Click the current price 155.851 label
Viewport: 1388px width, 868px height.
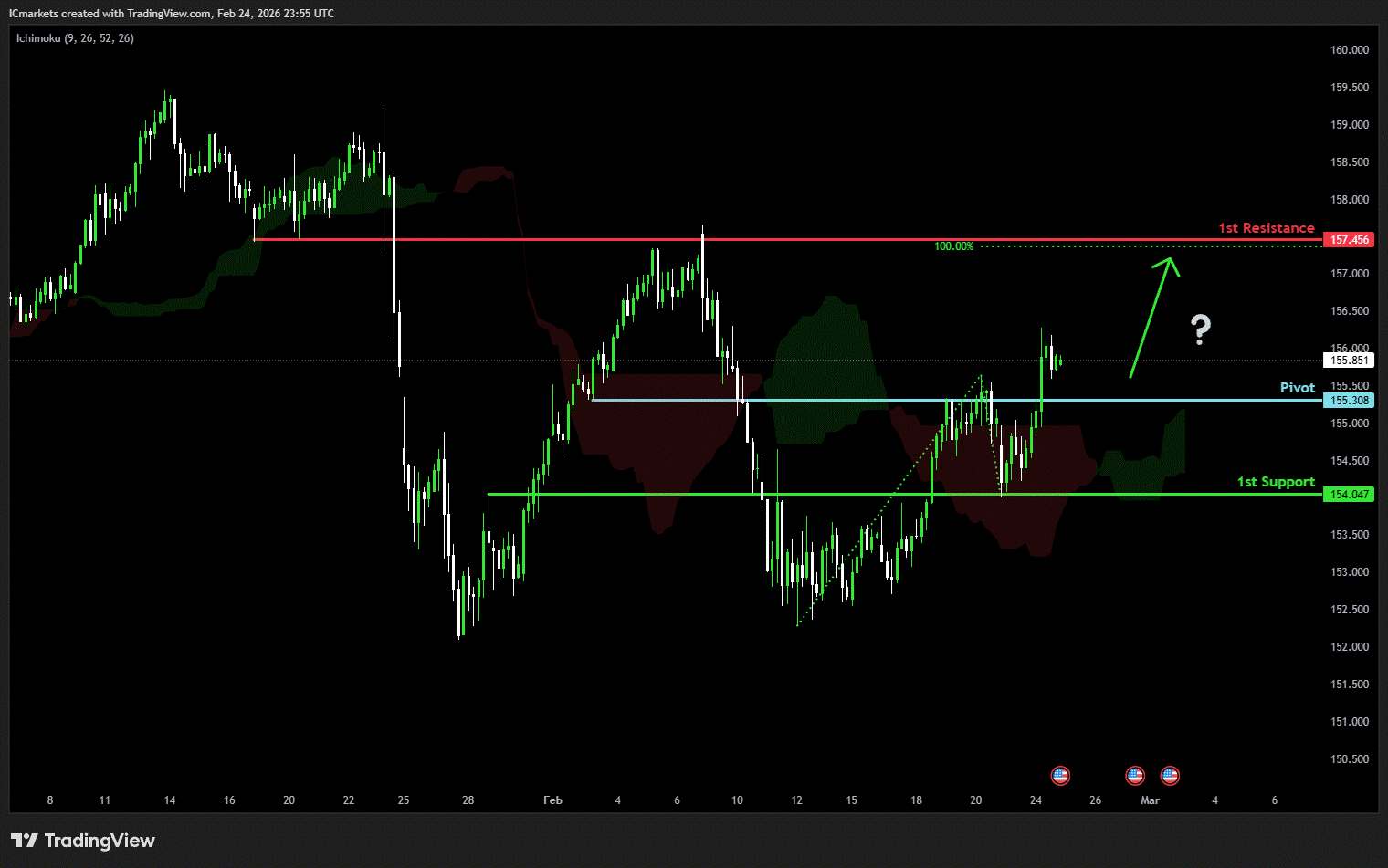(x=1348, y=361)
